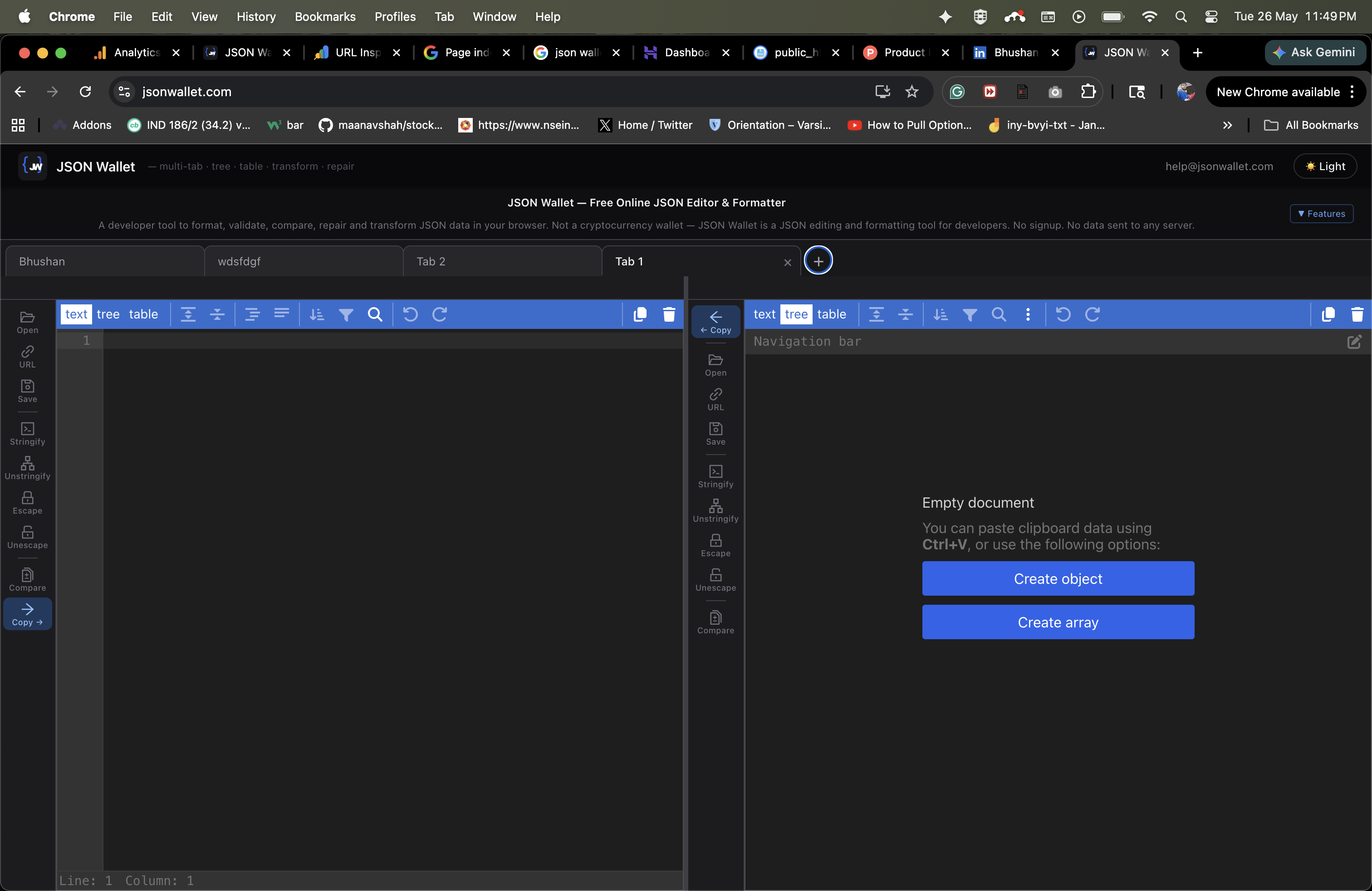Click Open icon in left editor sidebar
Viewport: 1372px width, 891px height.
(x=27, y=322)
